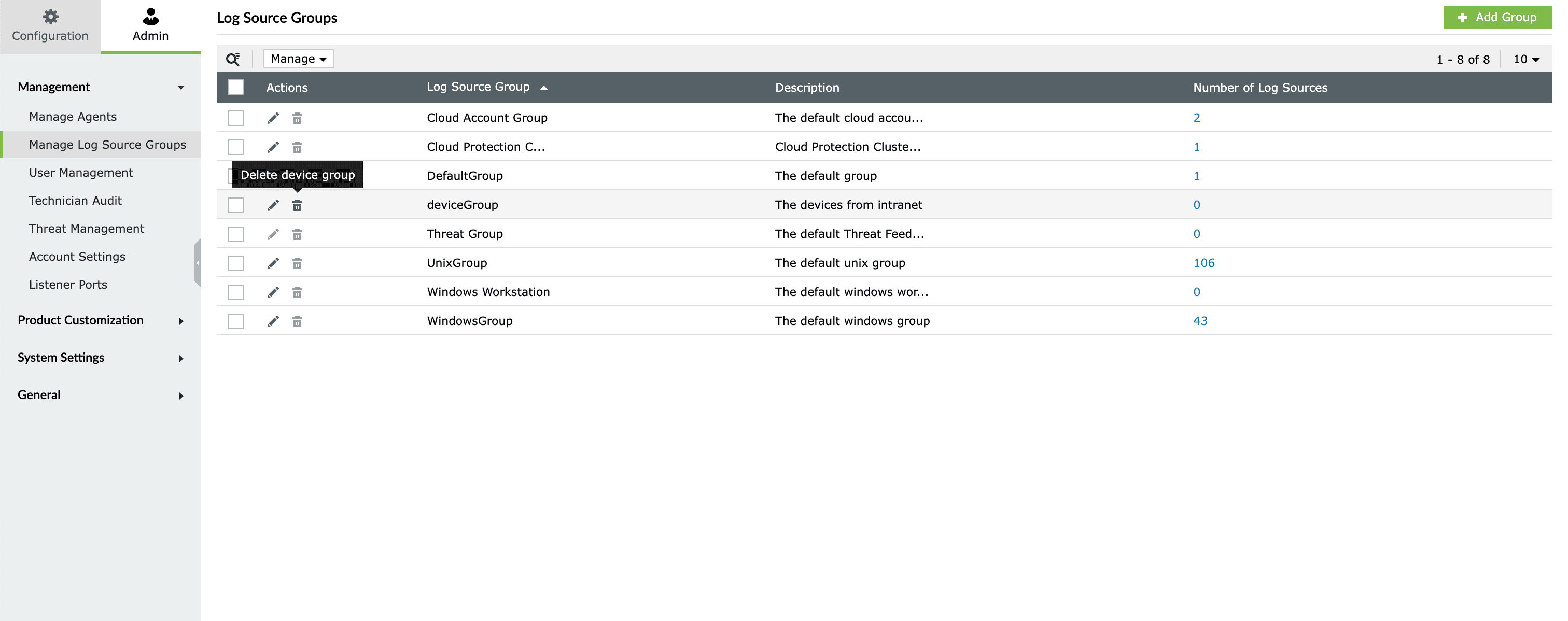Open Account Settings
The width and height of the screenshot is (1568, 621).
coord(77,257)
